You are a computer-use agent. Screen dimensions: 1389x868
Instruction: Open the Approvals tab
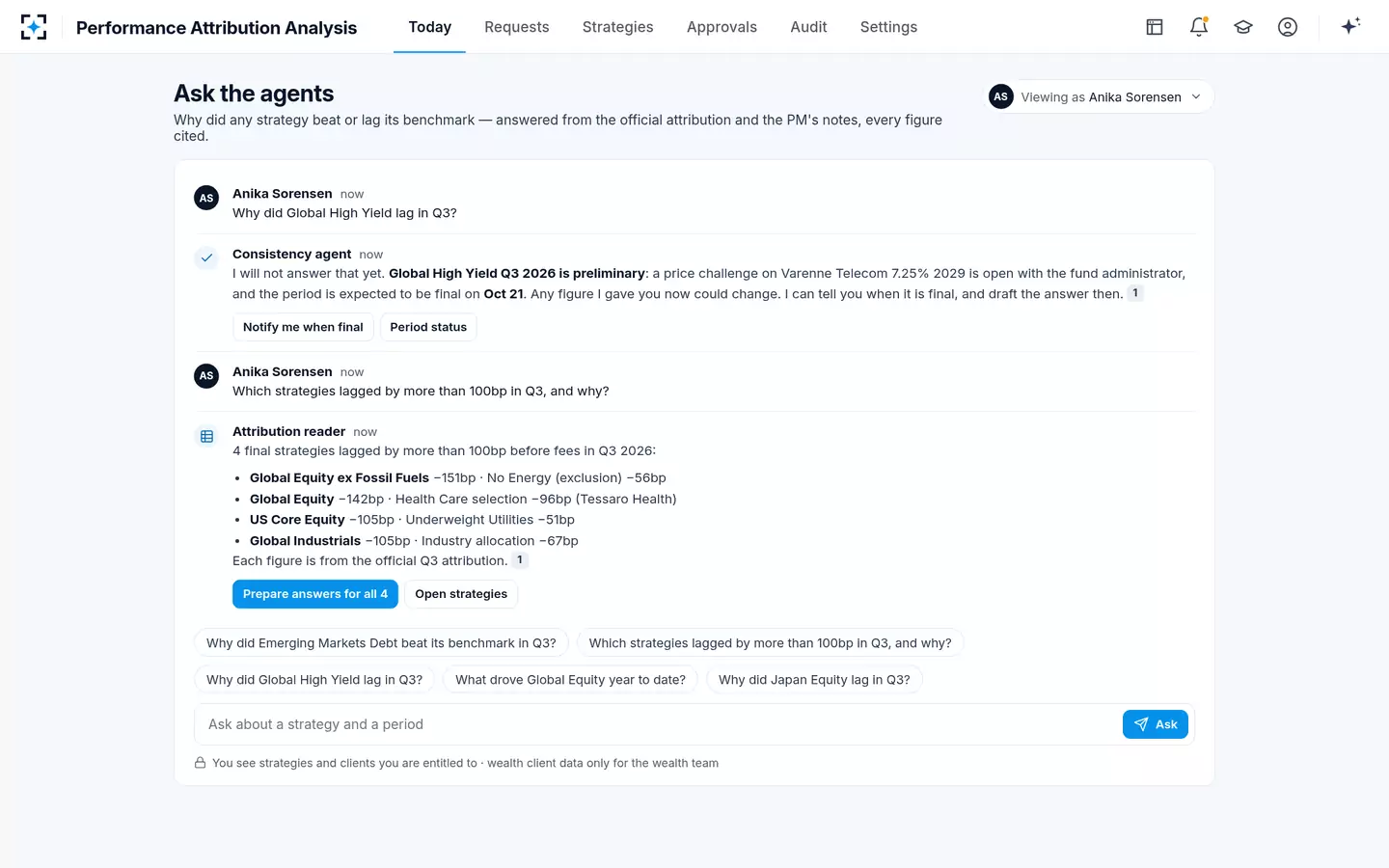[x=722, y=27]
